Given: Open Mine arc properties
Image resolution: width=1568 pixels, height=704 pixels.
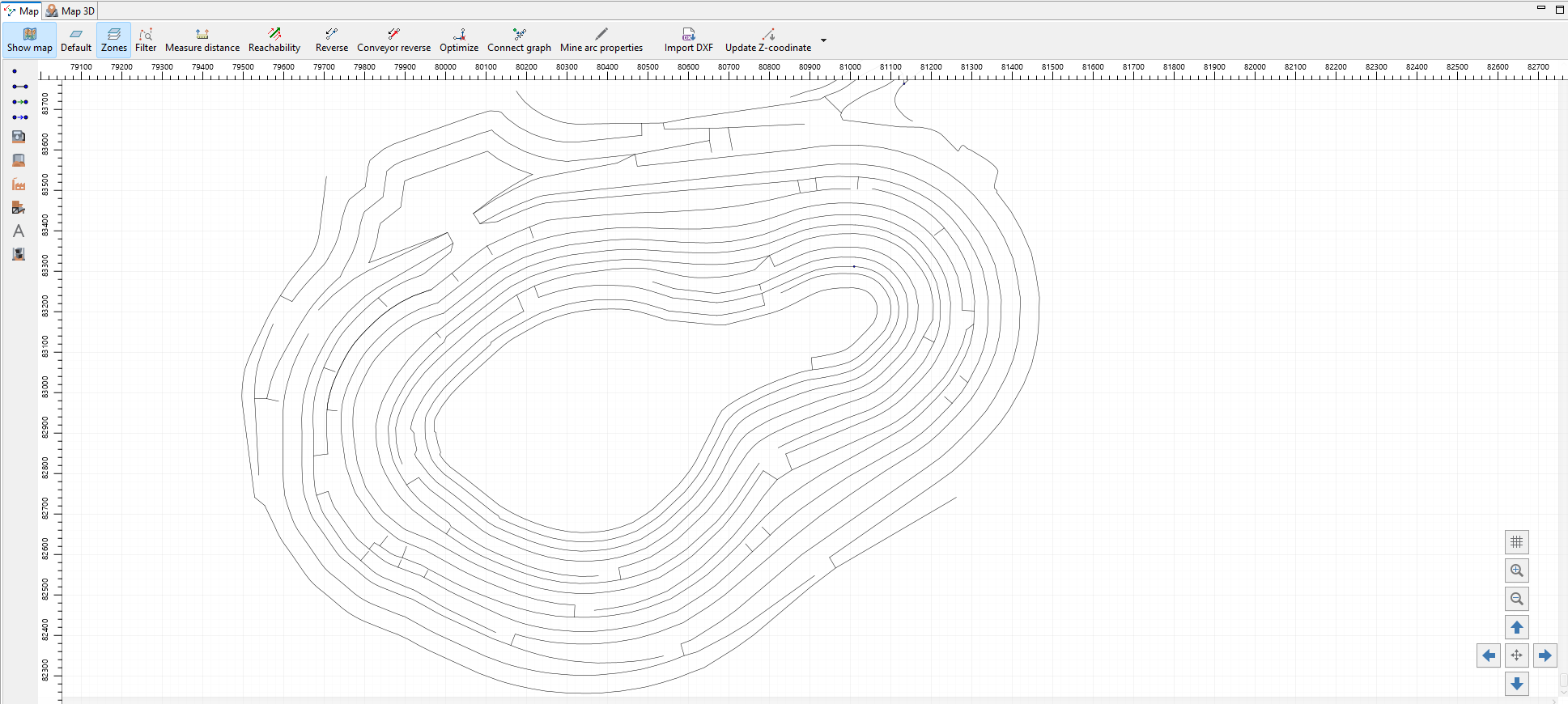Looking at the screenshot, I should (x=601, y=40).
